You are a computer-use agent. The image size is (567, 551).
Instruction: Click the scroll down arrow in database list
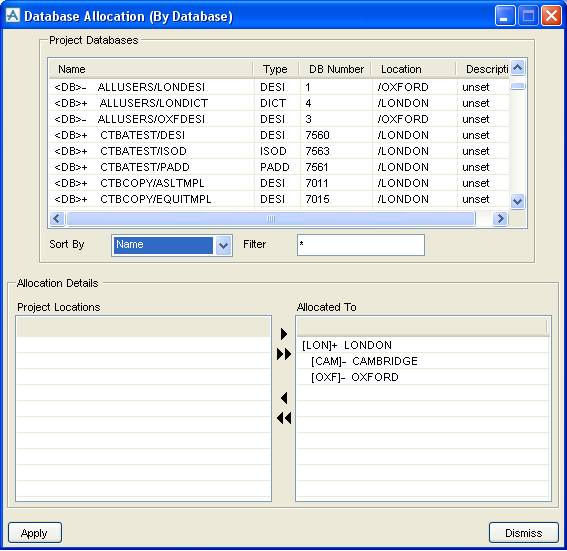pyautogui.click(x=518, y=201)
